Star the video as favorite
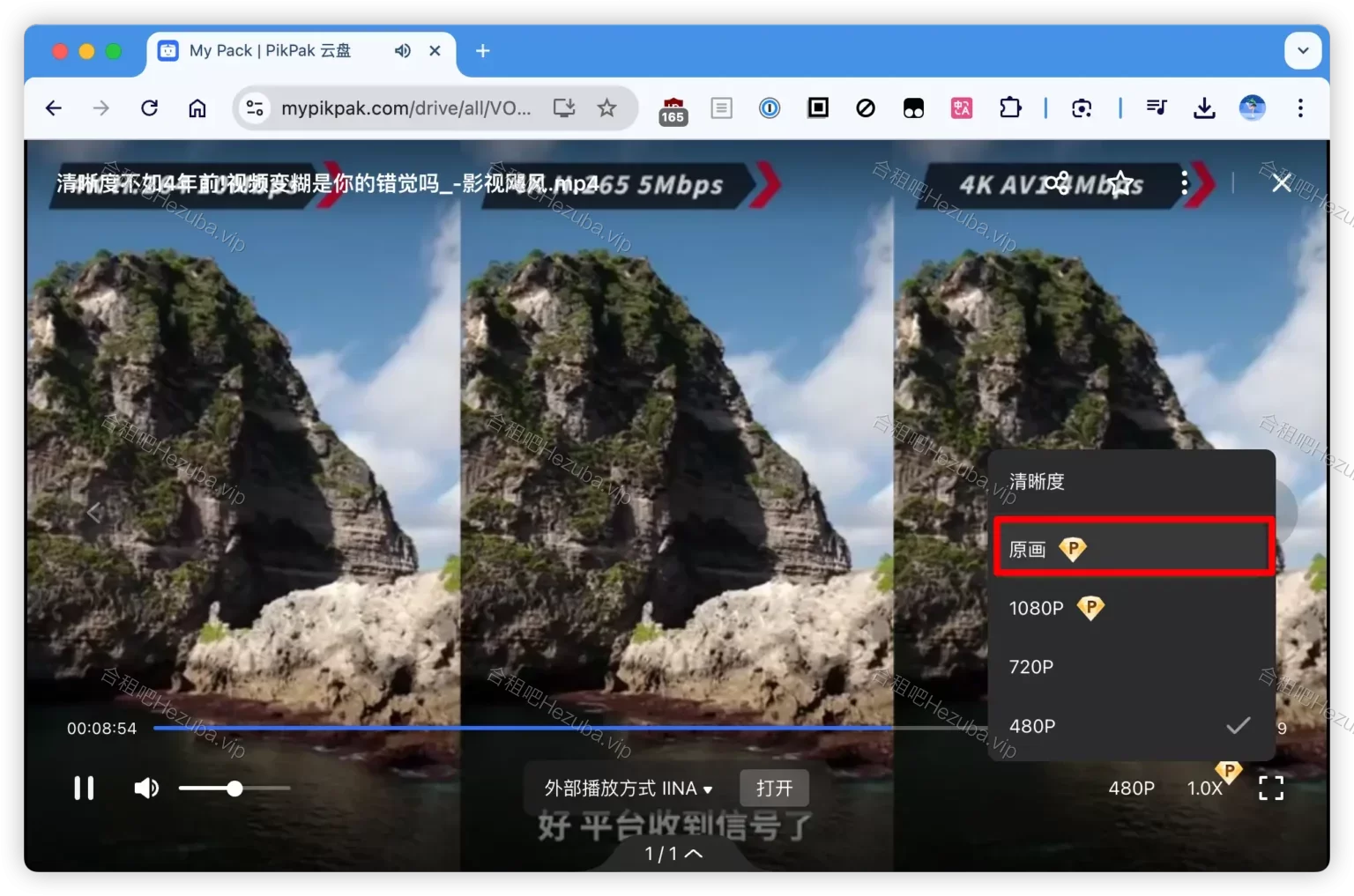 (x=1121, y=183)
